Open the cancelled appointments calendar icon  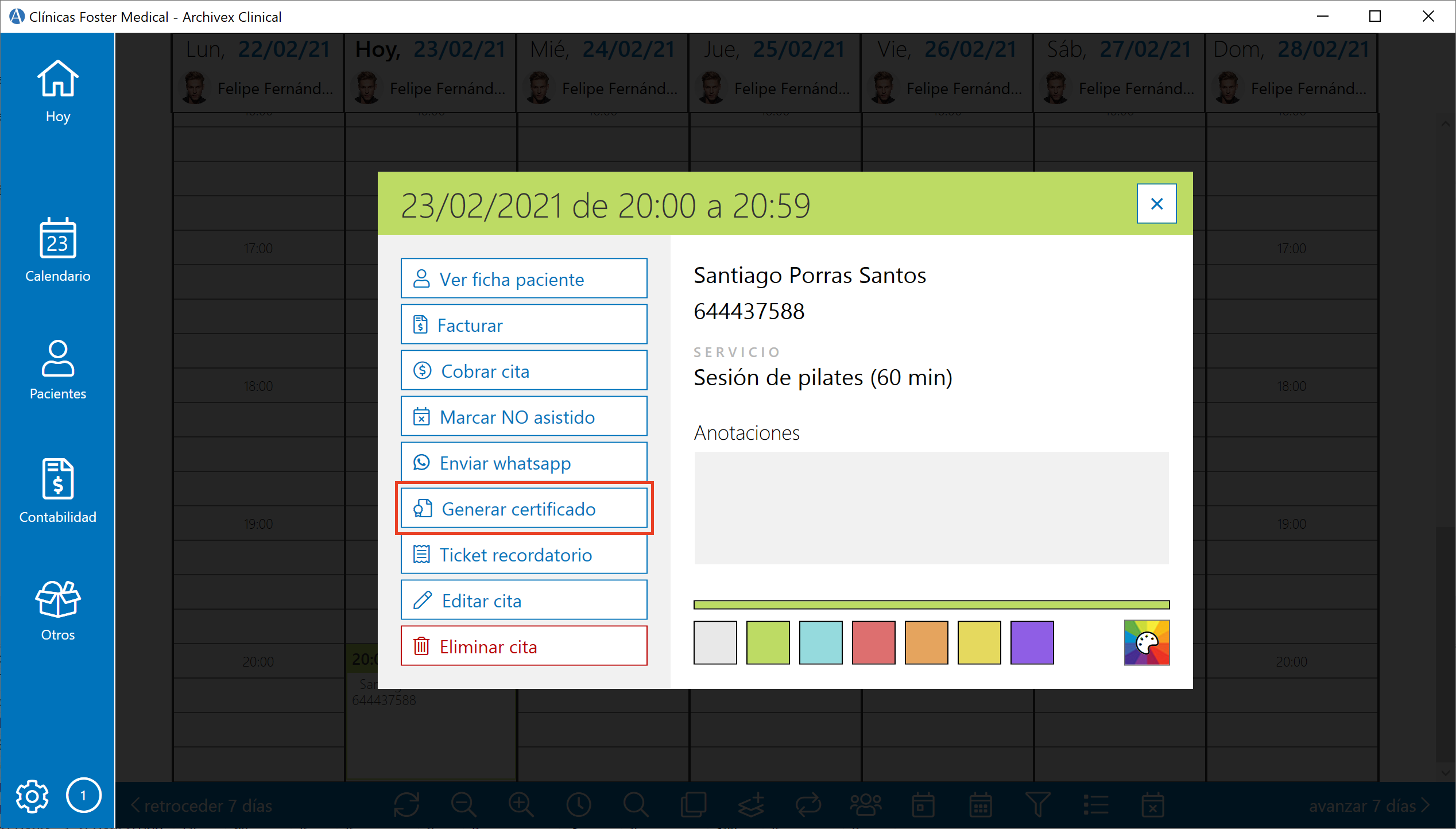[x=1152, y=805]
